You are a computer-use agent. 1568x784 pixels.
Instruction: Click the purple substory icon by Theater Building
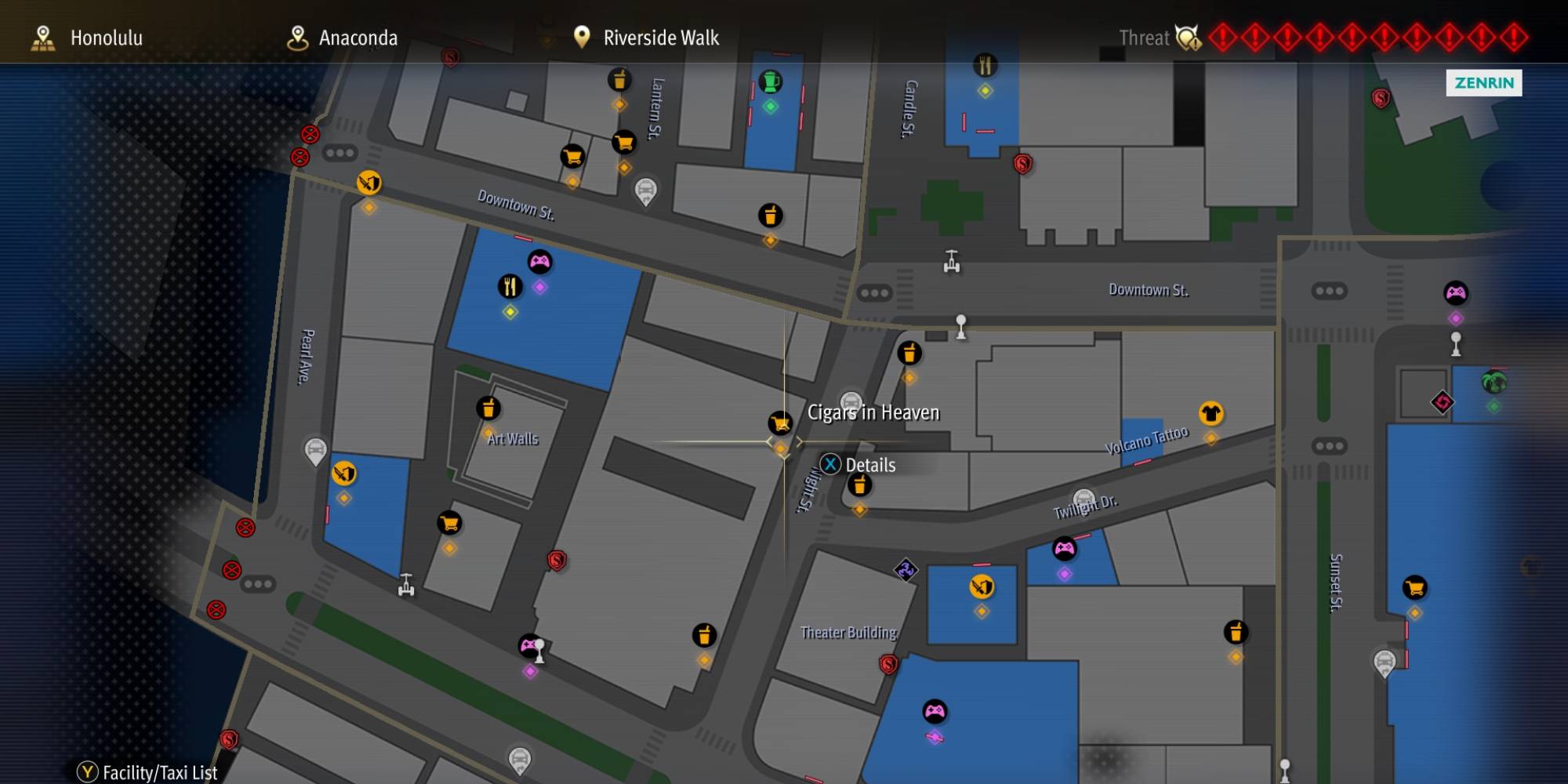coord(906,570)
